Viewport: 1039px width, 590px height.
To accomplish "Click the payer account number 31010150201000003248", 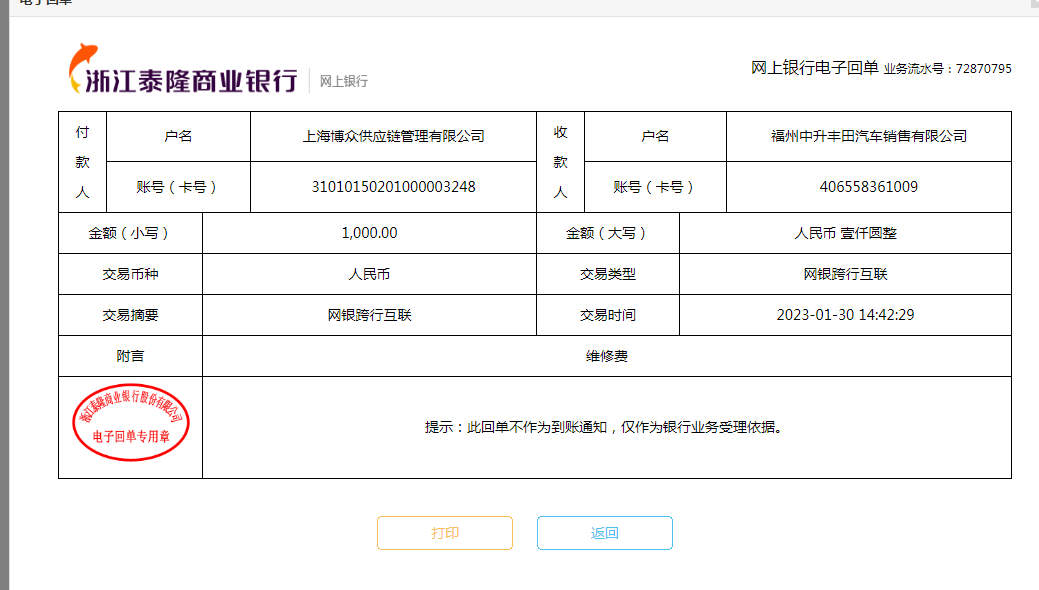I will pos(393,187).
